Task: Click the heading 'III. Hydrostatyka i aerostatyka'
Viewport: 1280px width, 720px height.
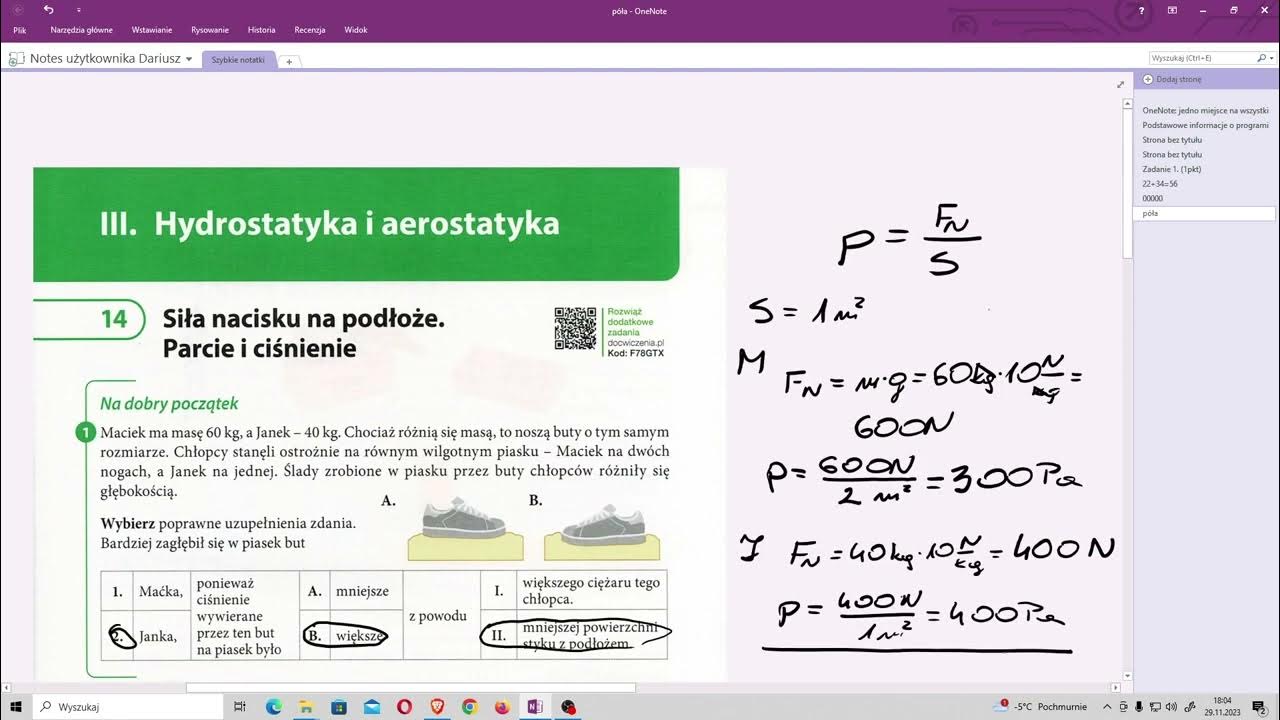Action: 329,224
